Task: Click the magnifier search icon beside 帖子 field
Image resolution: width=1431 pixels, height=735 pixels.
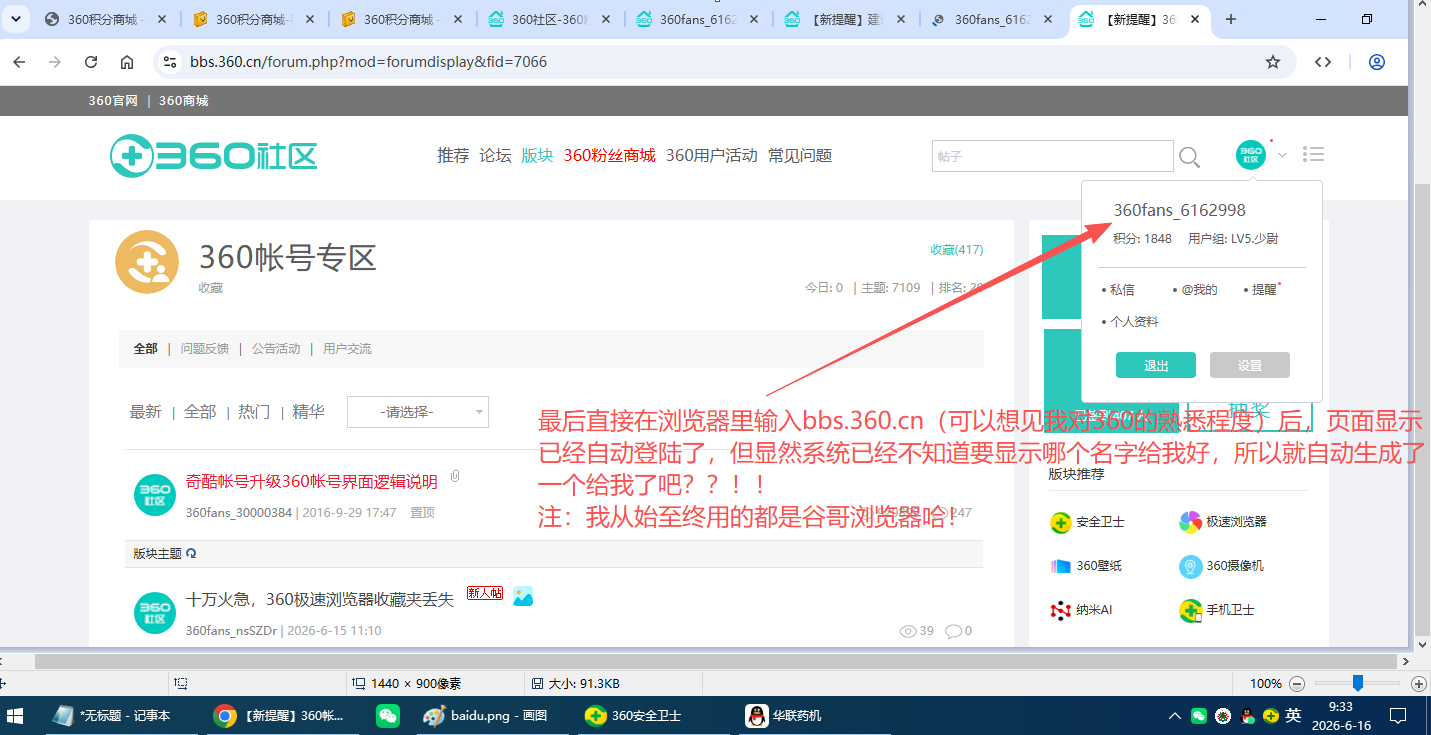Action: (1189, 157)
